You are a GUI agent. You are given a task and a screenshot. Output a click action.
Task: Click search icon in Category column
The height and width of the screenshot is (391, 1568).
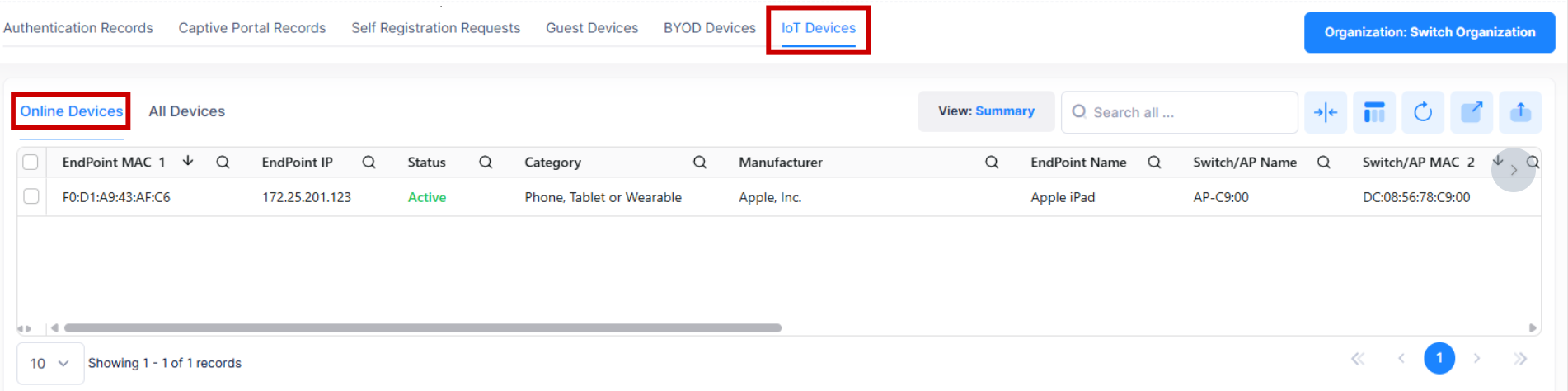699,163
